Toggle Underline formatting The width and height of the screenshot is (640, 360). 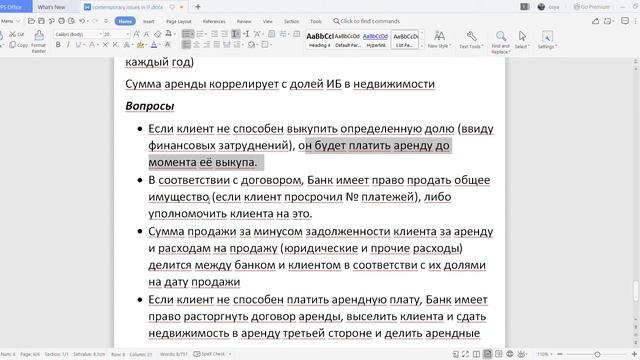(78, 44)
